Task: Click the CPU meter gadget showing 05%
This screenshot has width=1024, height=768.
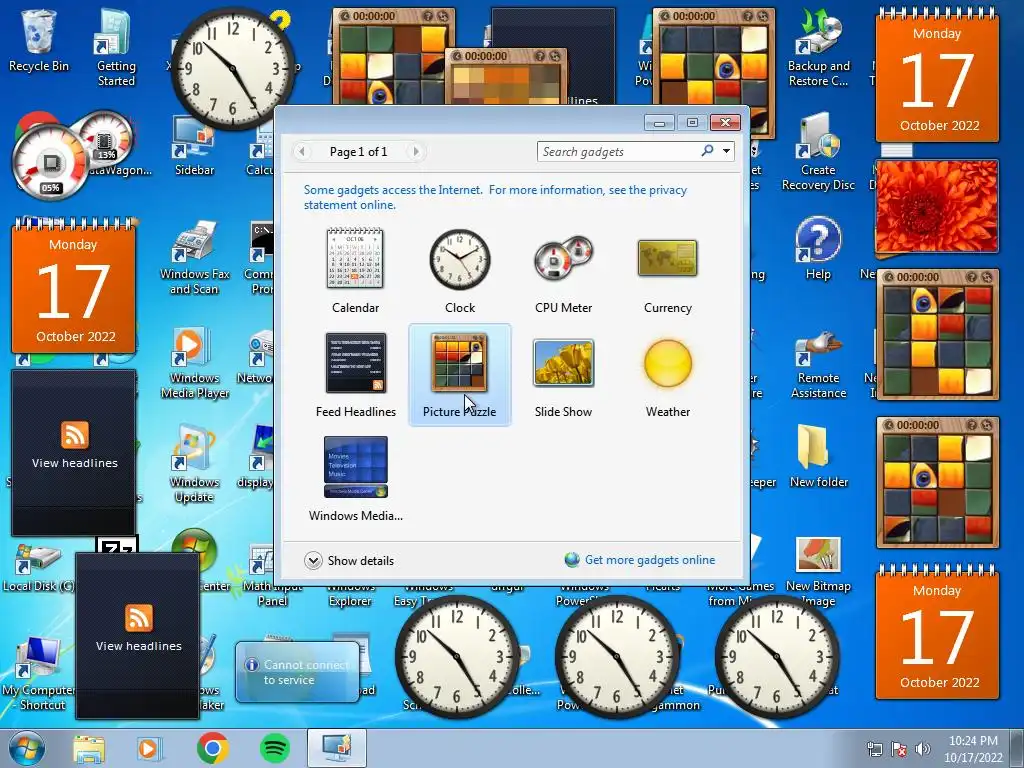Action: click(x=50, y=163)
